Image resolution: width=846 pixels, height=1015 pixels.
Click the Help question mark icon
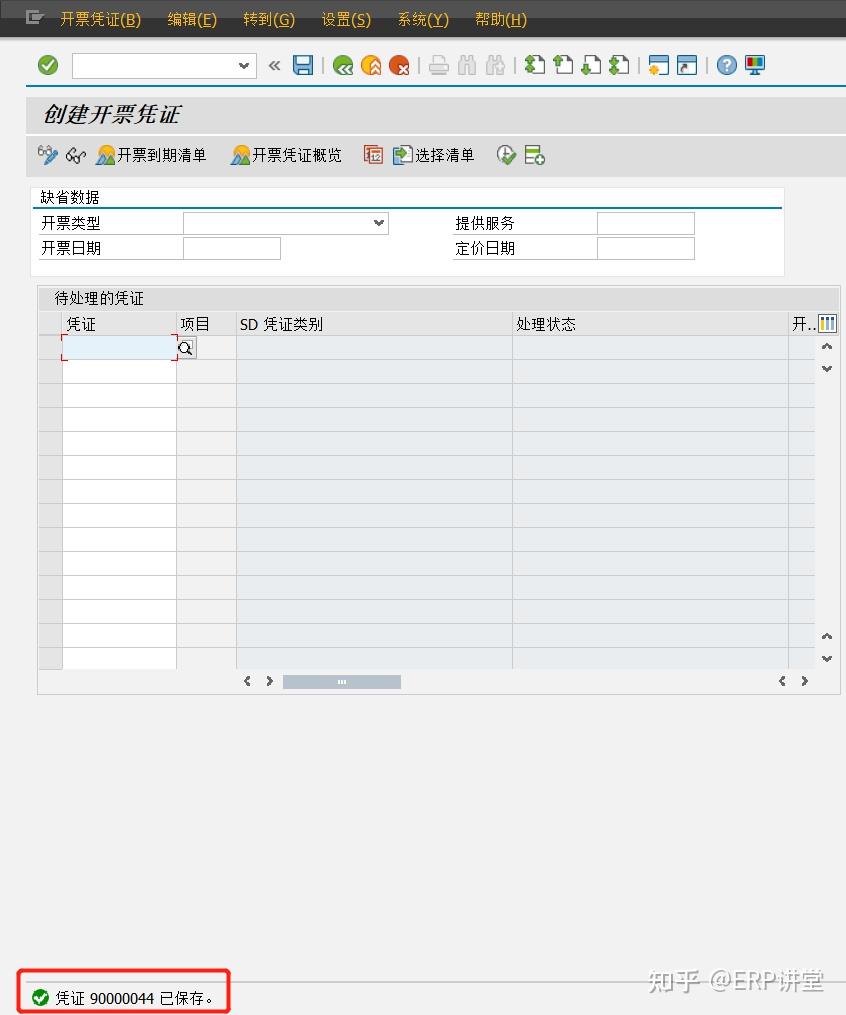coord(726,65)
